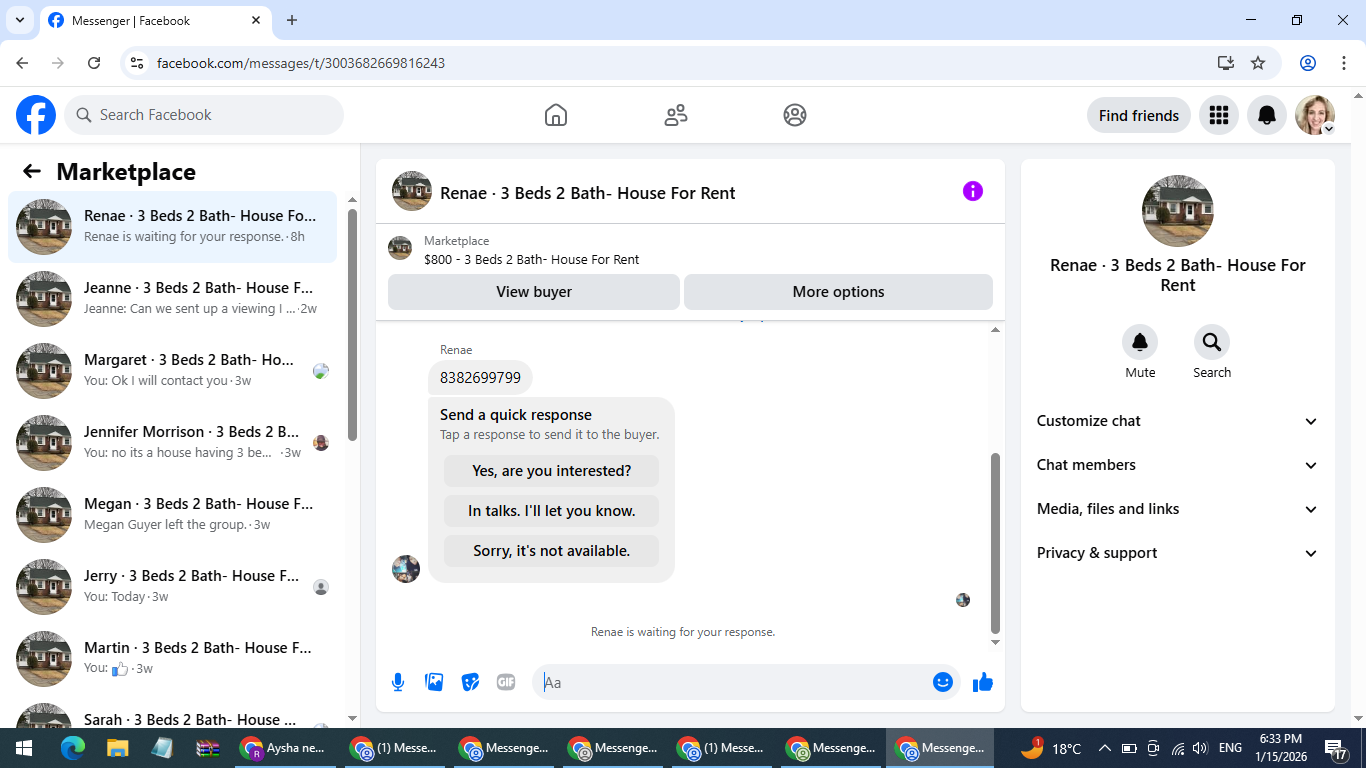Expand Privacy & support section
The width and height of the screenshot is (1366, 768).
1178,553
